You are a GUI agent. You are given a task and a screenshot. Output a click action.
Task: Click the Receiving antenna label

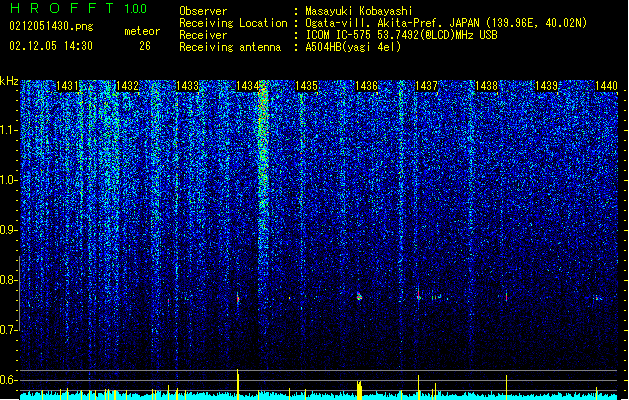pos(230,47)
